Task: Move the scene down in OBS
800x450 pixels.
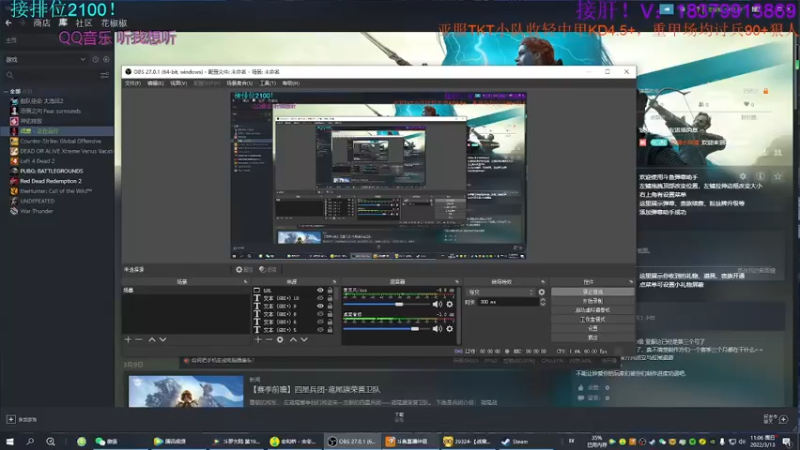Action: [163, 339]
